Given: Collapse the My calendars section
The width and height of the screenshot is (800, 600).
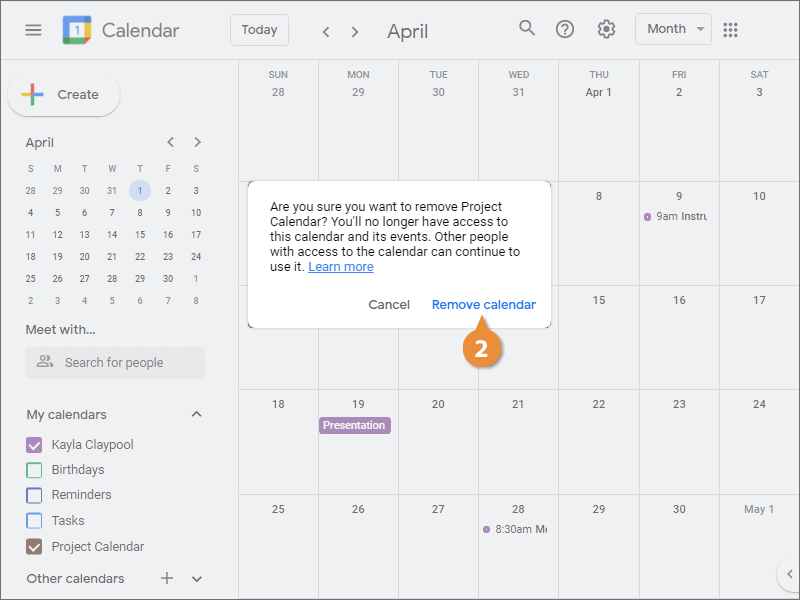Looking at the screenshot, I should (x=197, y=415).
